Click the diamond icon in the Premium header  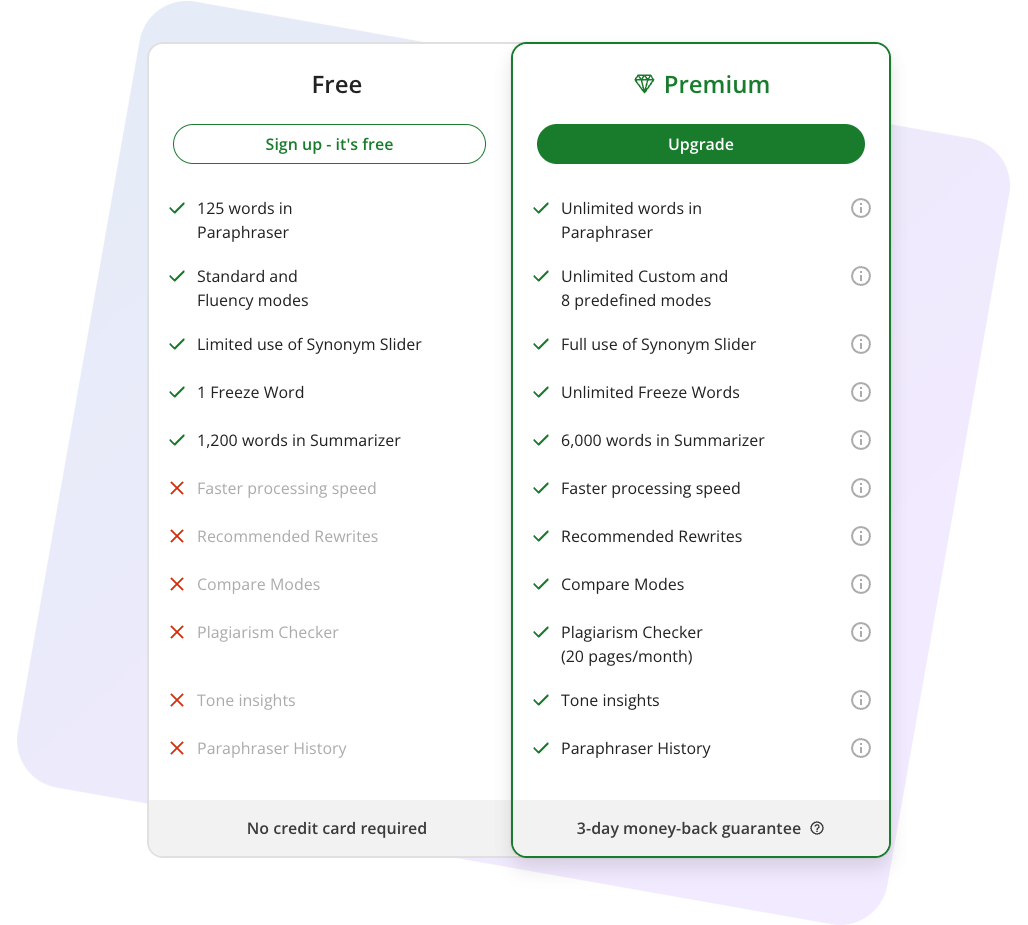coord(646,84)
